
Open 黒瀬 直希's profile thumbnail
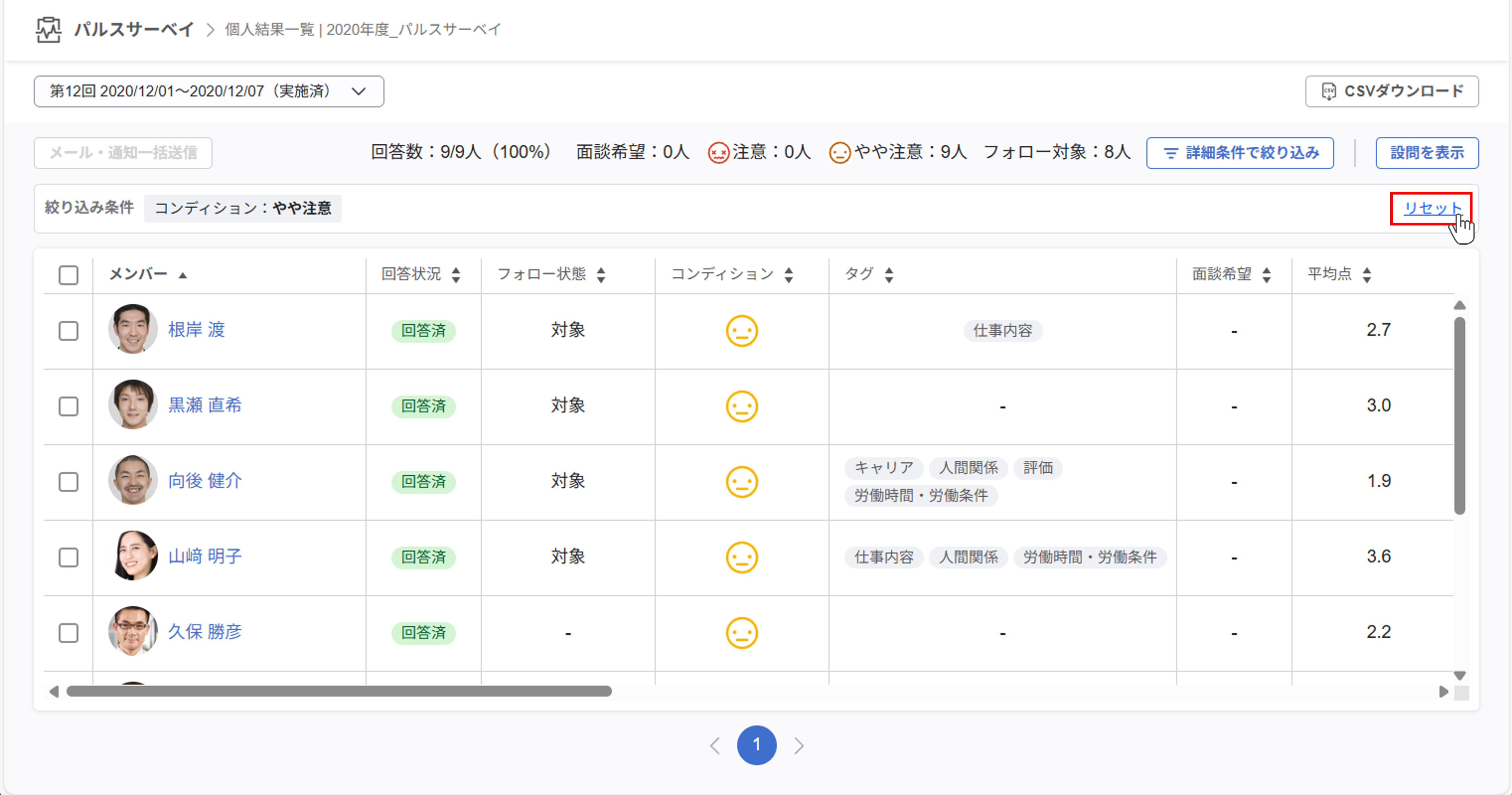(133, 405)
